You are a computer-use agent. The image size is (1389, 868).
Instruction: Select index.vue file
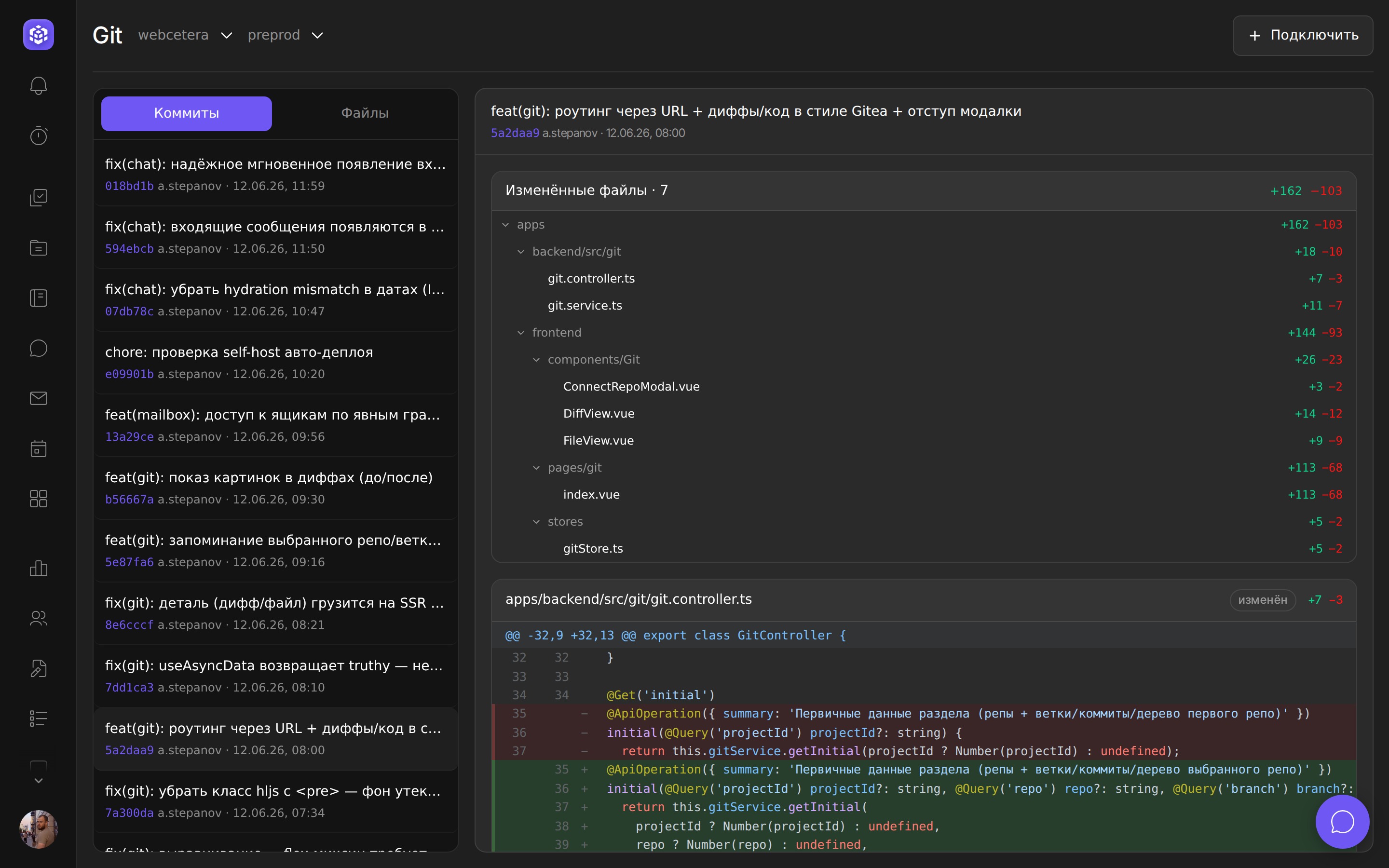point(924,494)
